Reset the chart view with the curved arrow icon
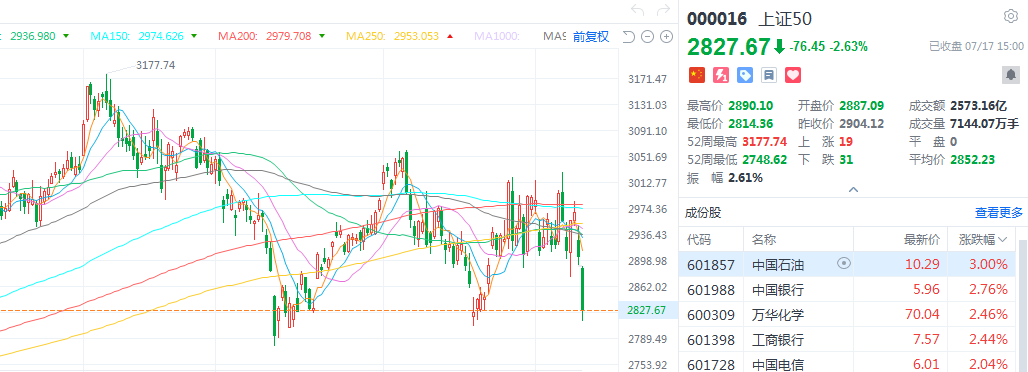1028x372 pixels. pos(628,37)
